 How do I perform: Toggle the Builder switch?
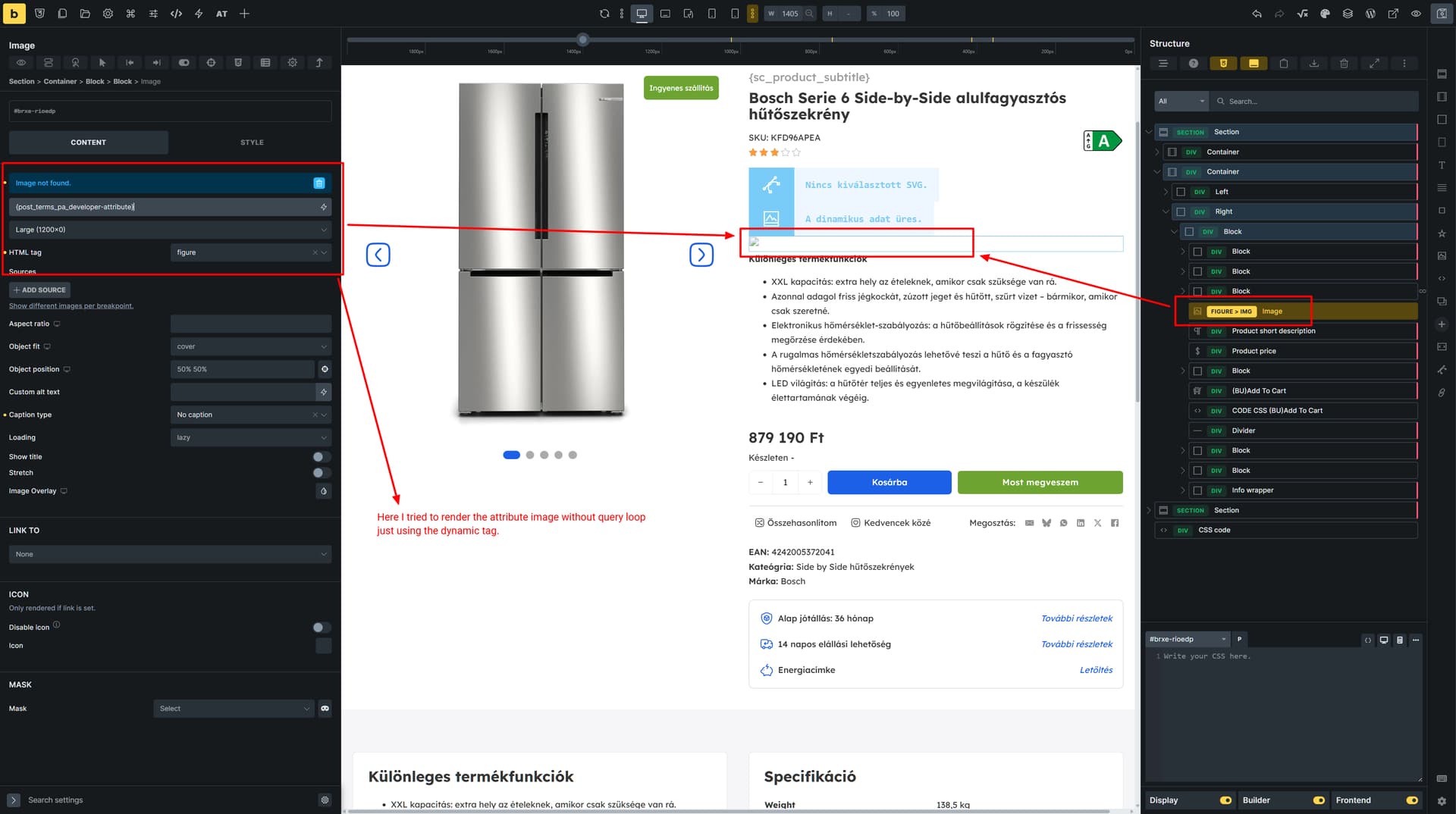tap(1319, 800)
